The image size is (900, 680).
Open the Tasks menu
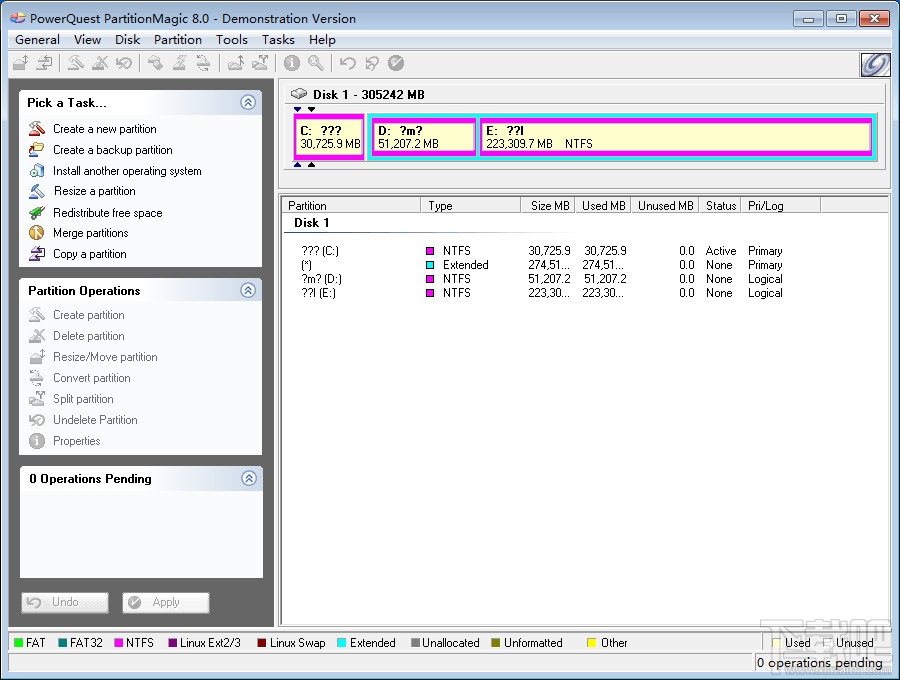pyautogui.click(x=278, y=40)
